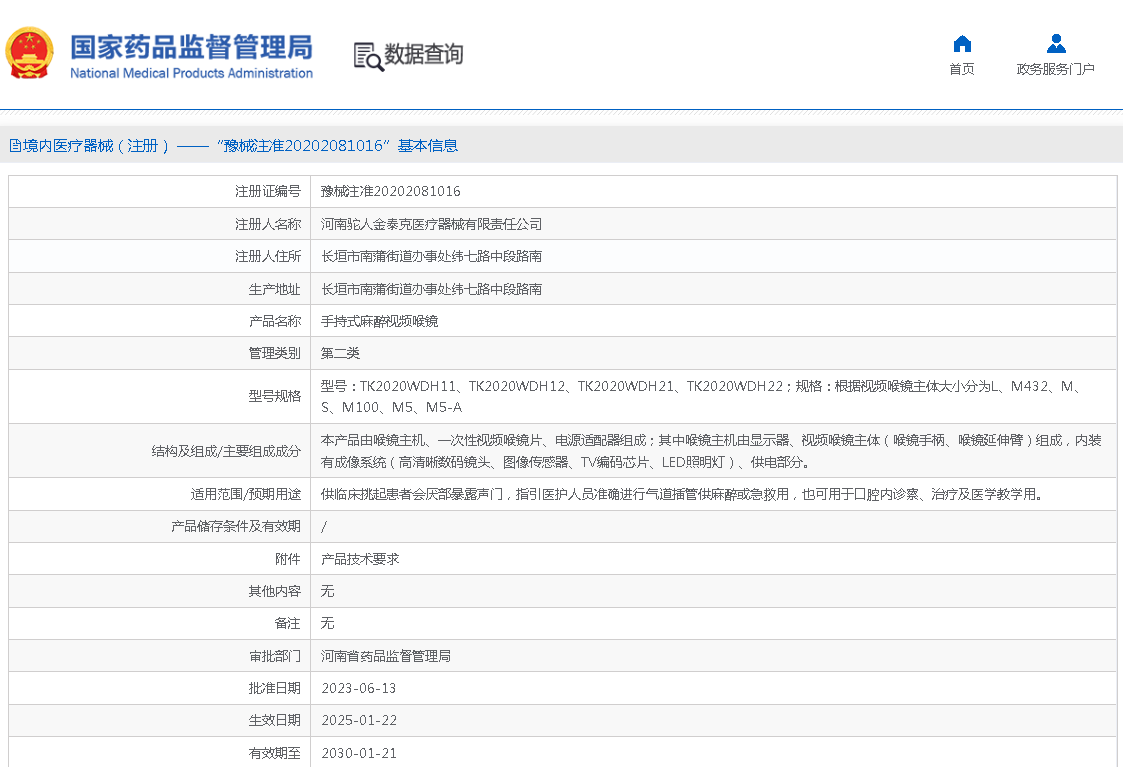The image size is (1123, 767).
Task: Open the 首页 link text
Action: tap(962, 69)
